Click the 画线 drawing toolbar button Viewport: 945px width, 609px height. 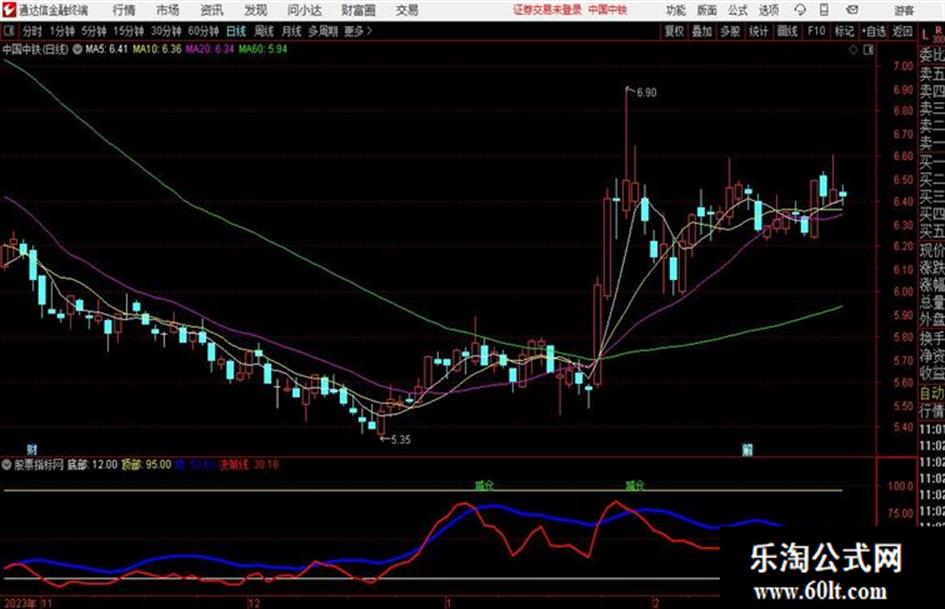[x=787, y=31]
